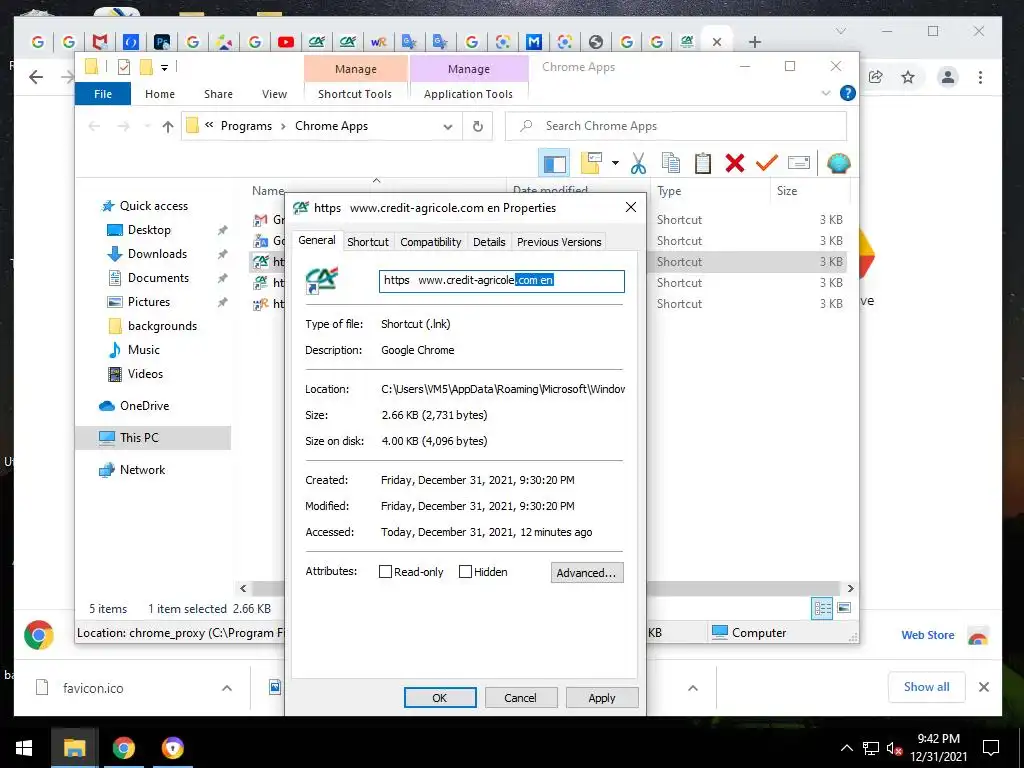Click the red X Delete icon
The image size is (1024, 768).
click(x=735, y=163)
